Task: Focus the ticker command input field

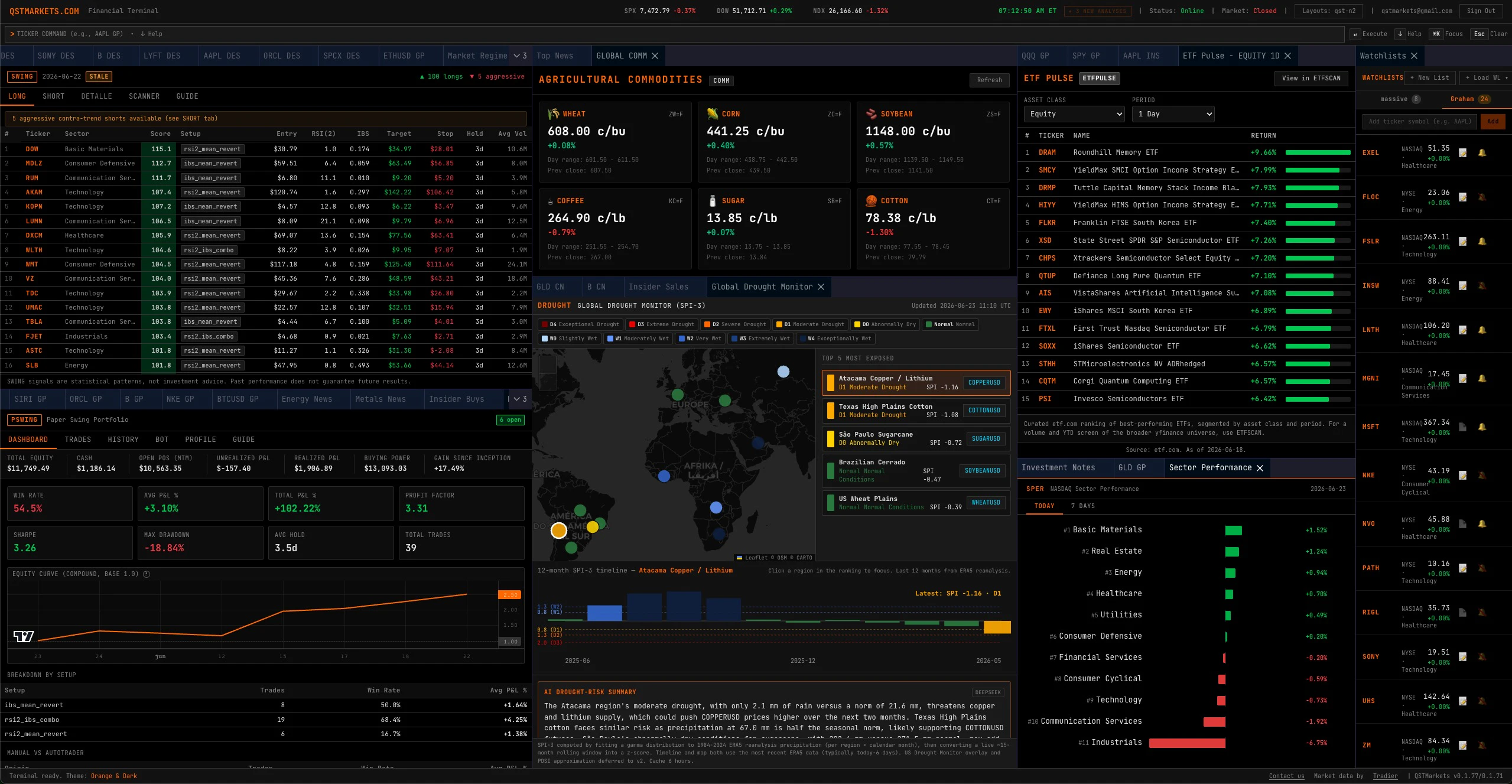Action: click(x=674, y=34)
